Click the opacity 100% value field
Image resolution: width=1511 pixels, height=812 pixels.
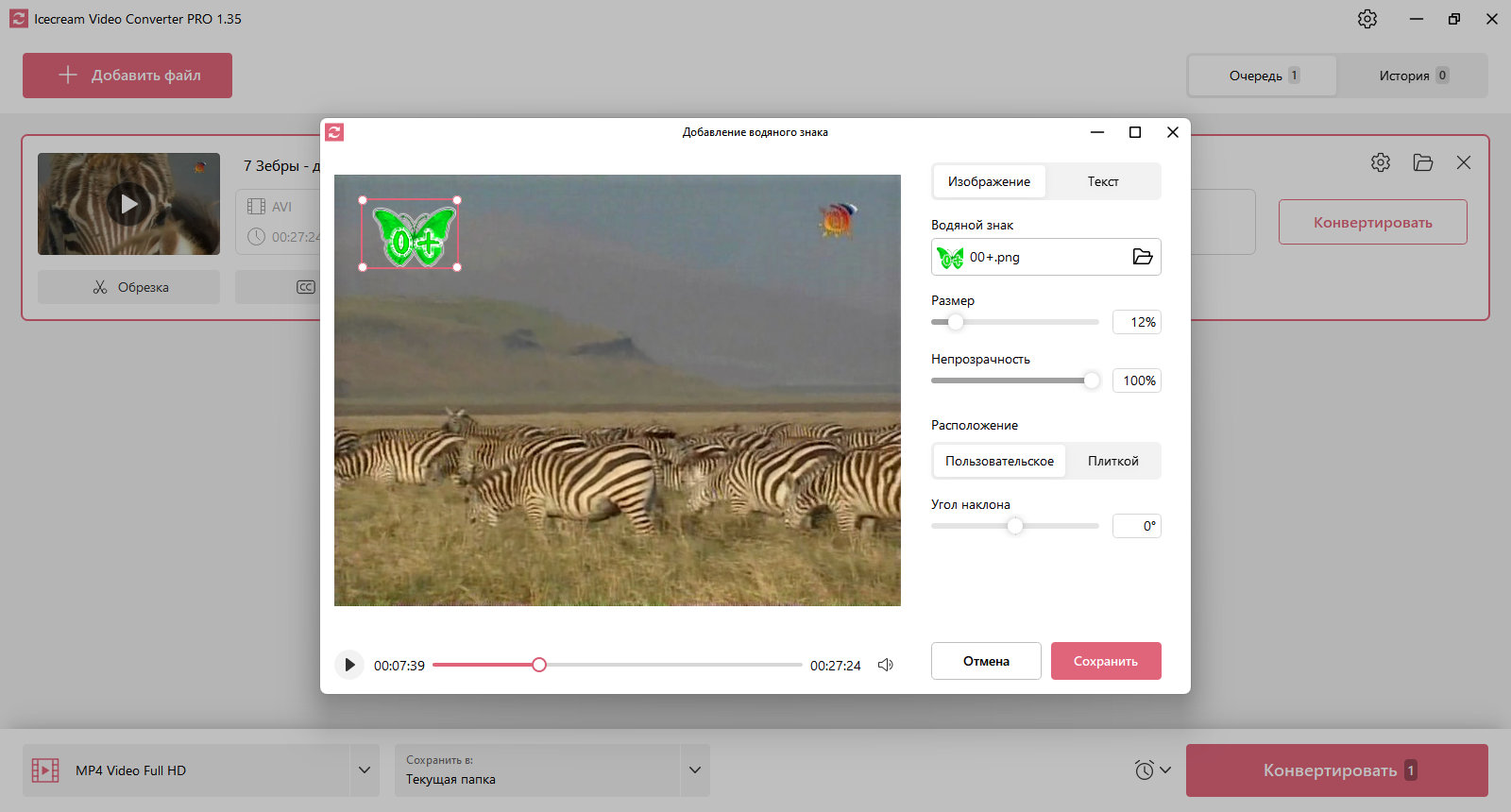(1137, 381)
